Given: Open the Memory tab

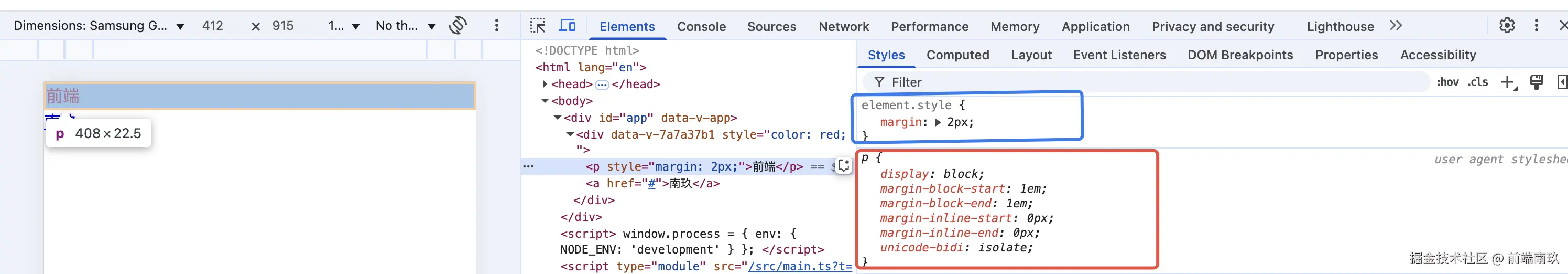Looking at the screenshot, I should (1015, 26).
